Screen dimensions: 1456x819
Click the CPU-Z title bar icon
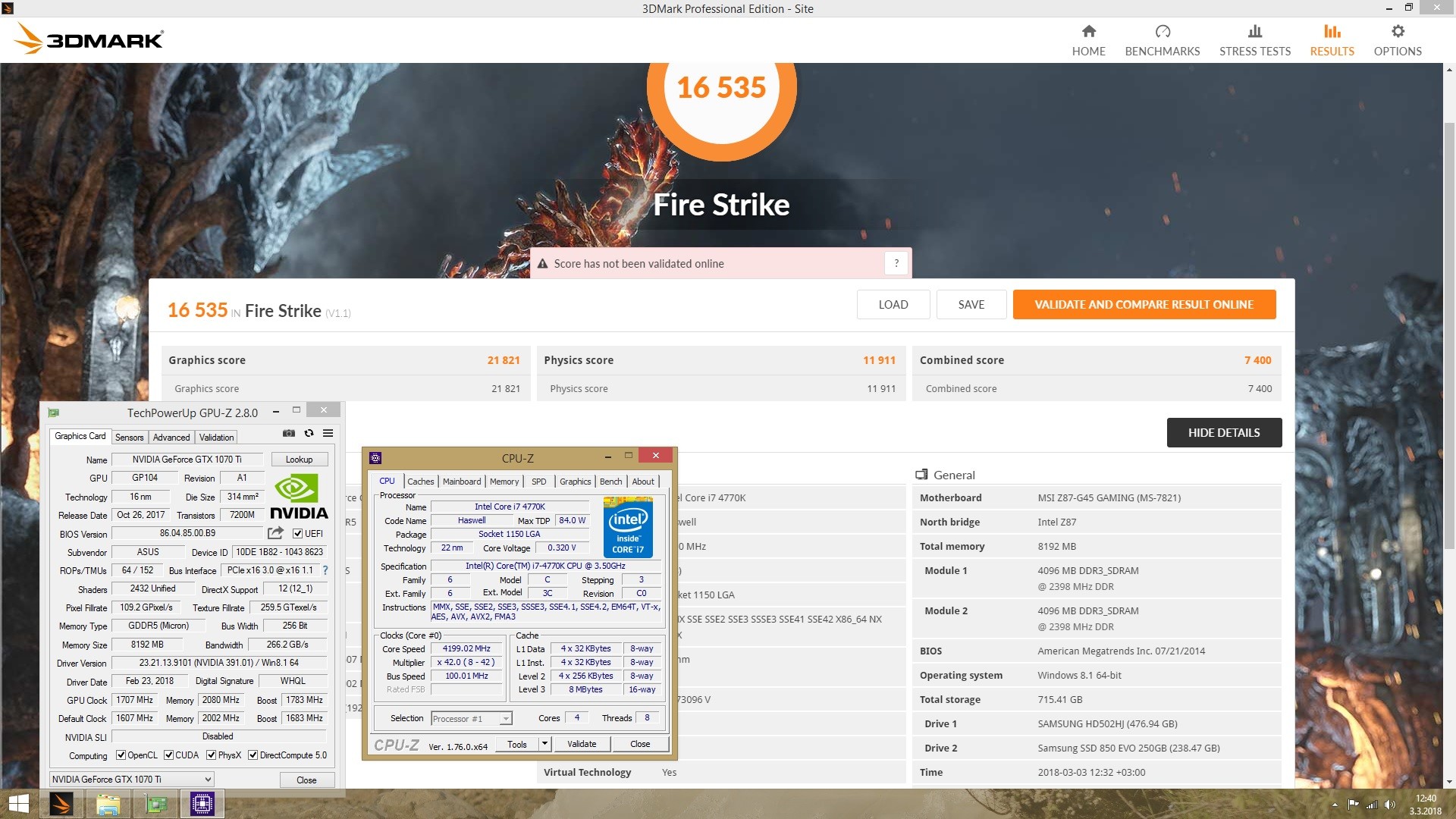click(x=375, y=457)
